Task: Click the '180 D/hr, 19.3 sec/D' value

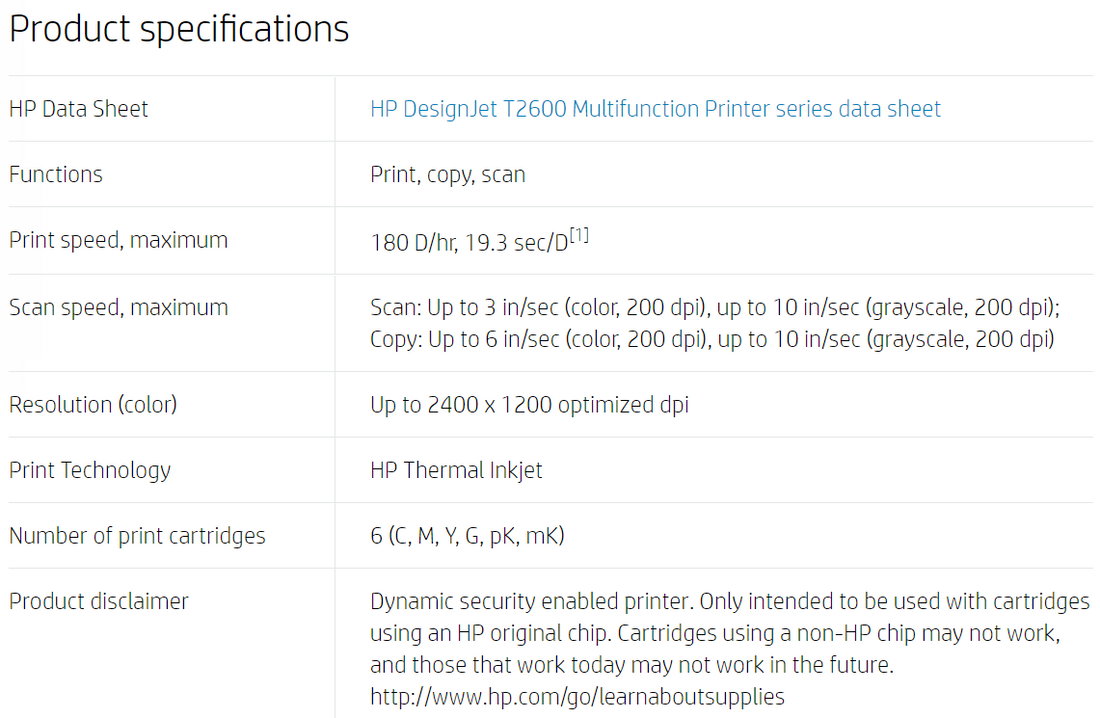Action: (x=468, y=243)
